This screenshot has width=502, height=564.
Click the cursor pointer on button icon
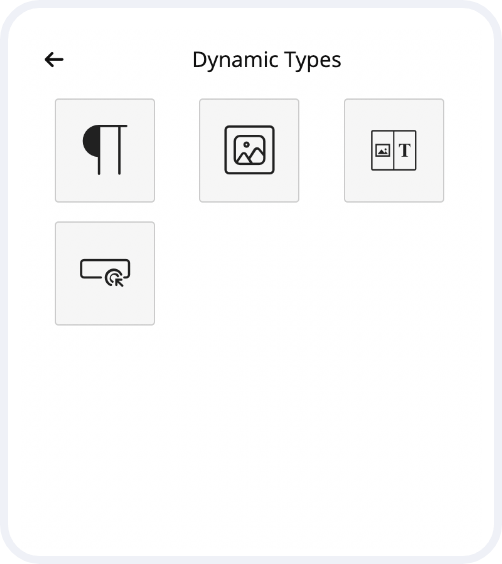click(115, 278)
